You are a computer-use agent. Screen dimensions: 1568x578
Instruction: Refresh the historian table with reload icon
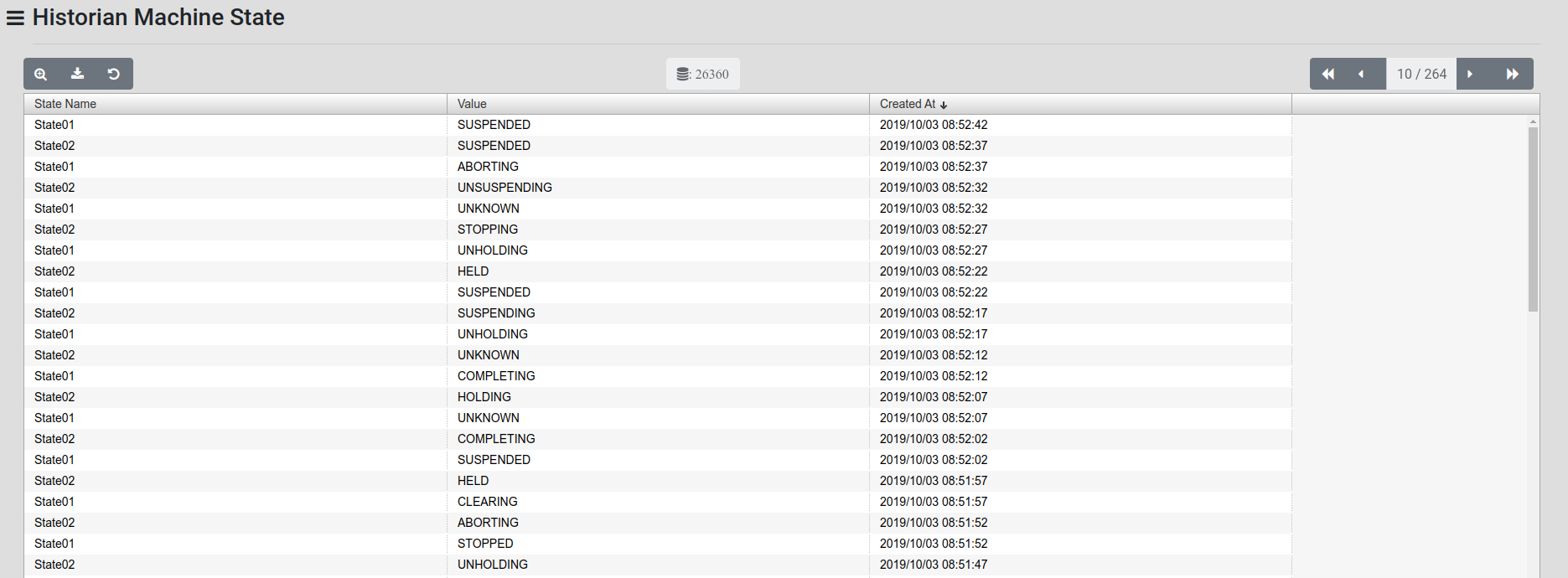[x=114, y=74]
